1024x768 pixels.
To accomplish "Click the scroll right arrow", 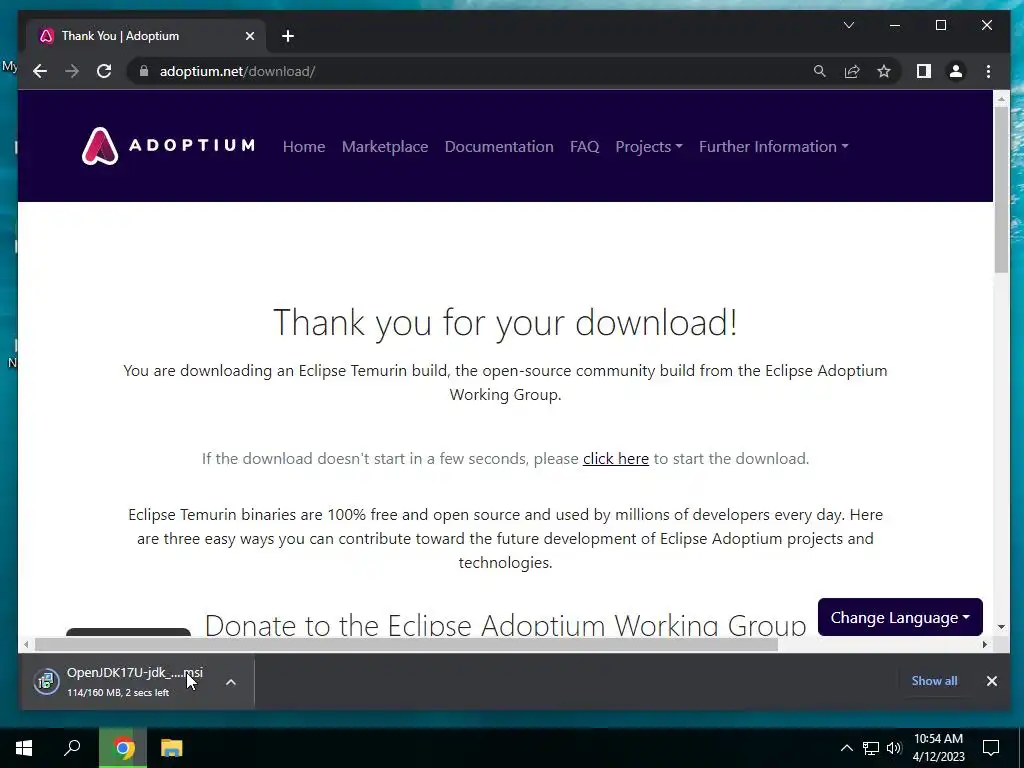I will [x=985, y=645].
